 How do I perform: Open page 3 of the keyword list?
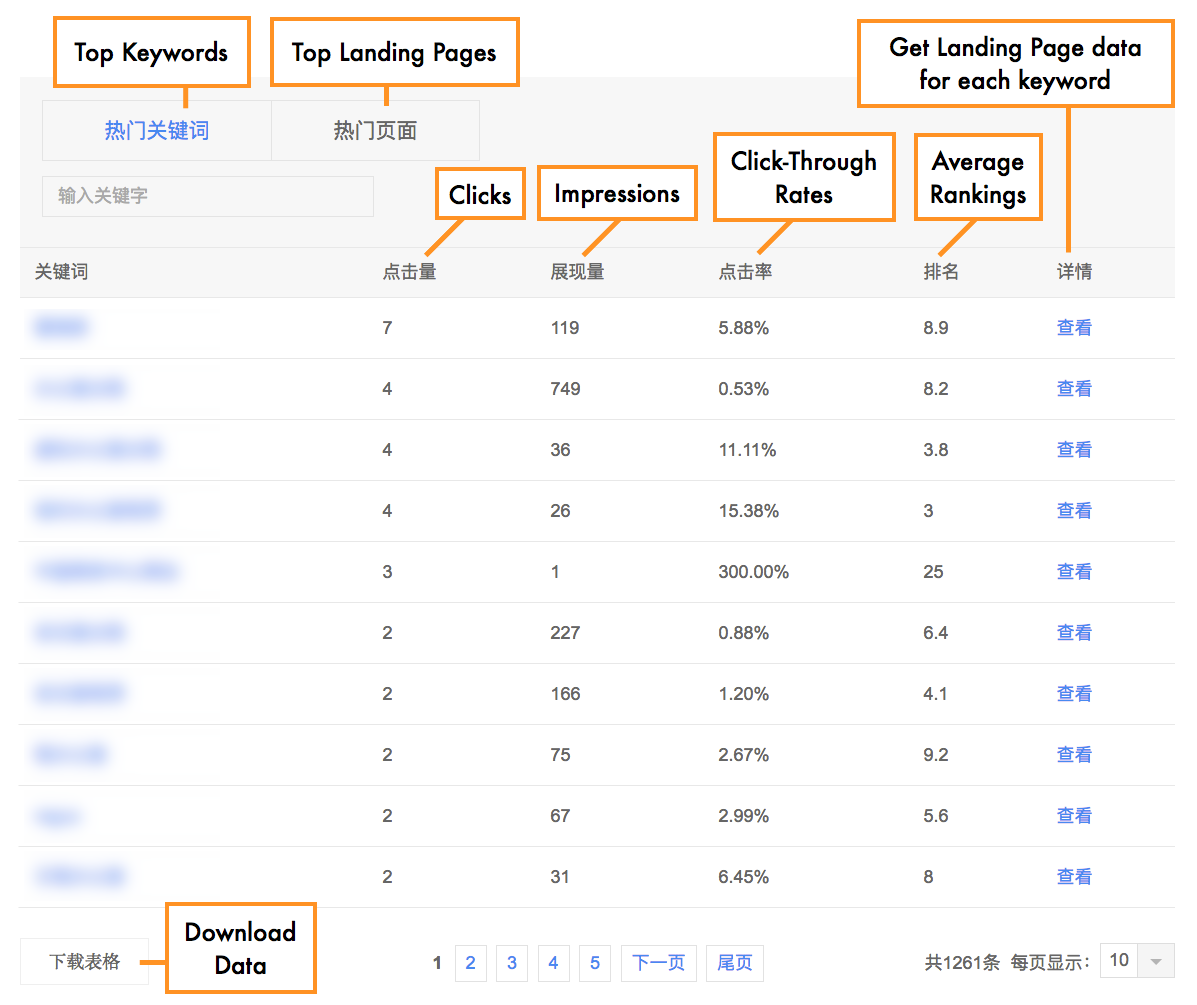[x=512, y=963]
